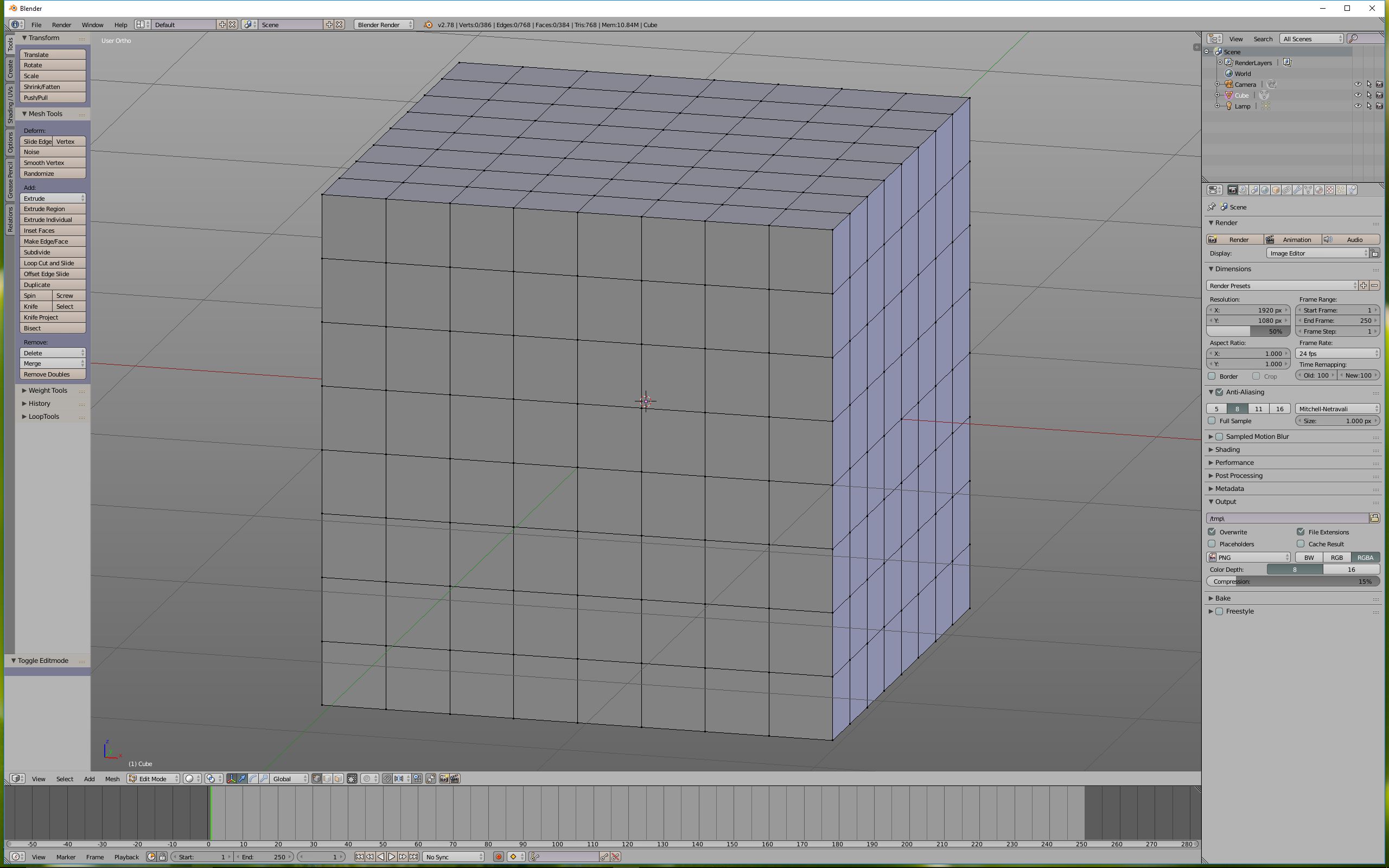
Task: Hide the Cube in the outliner
Action: click(1358, 95)
